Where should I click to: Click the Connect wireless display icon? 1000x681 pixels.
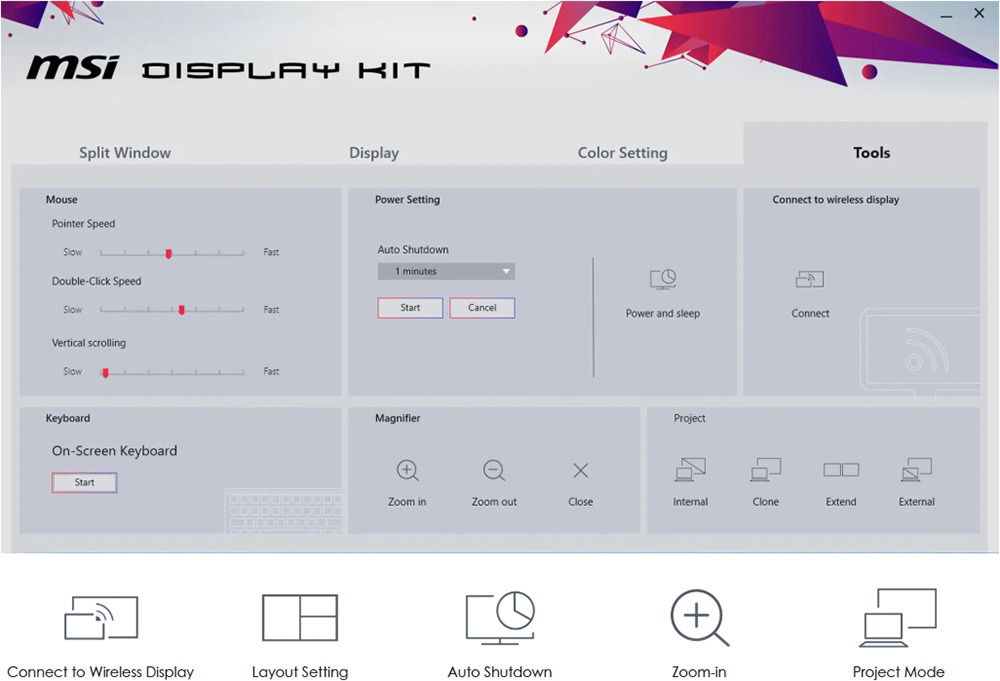pos(810,279)
